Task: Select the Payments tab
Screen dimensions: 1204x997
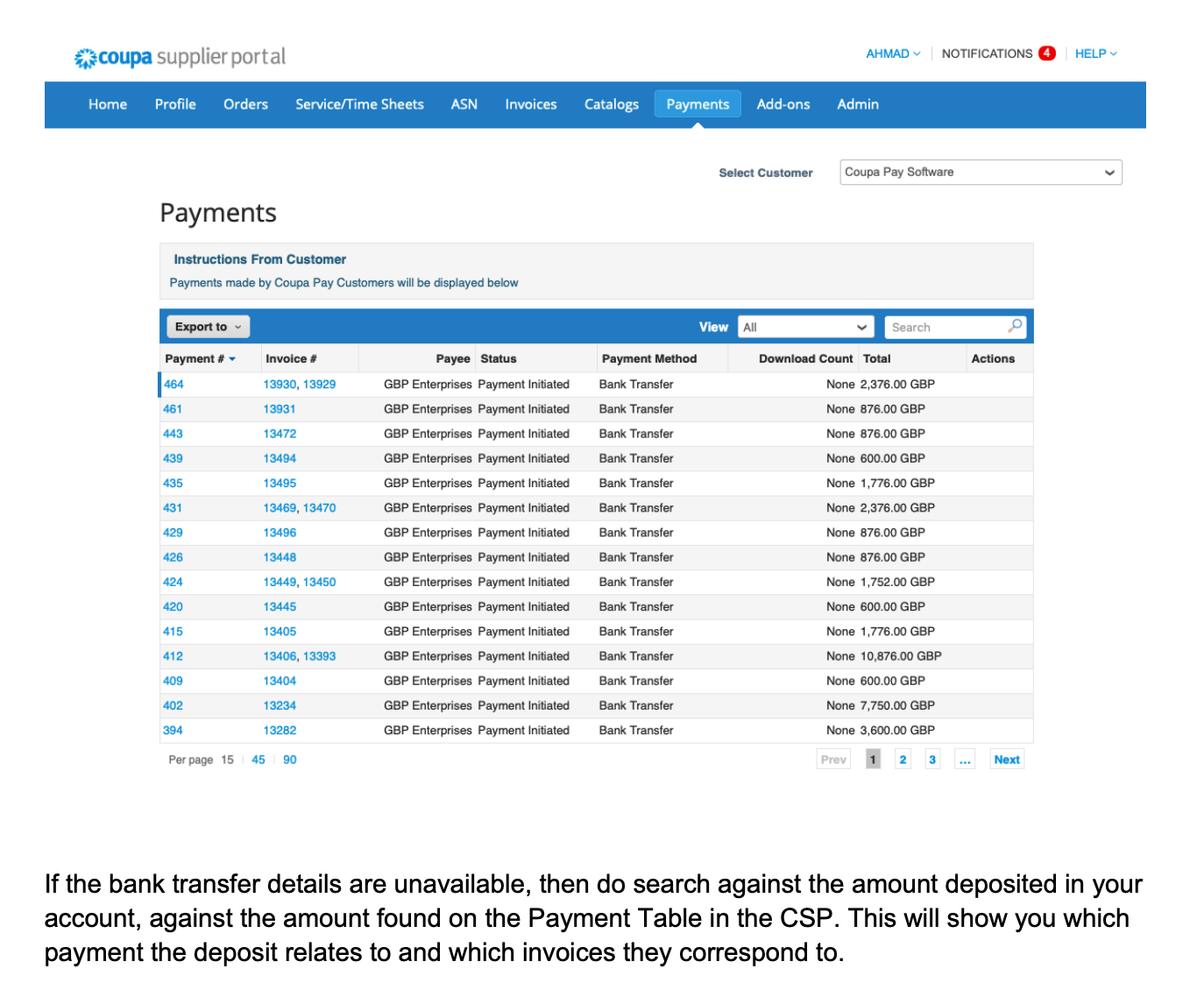Action: click(698, 104)
